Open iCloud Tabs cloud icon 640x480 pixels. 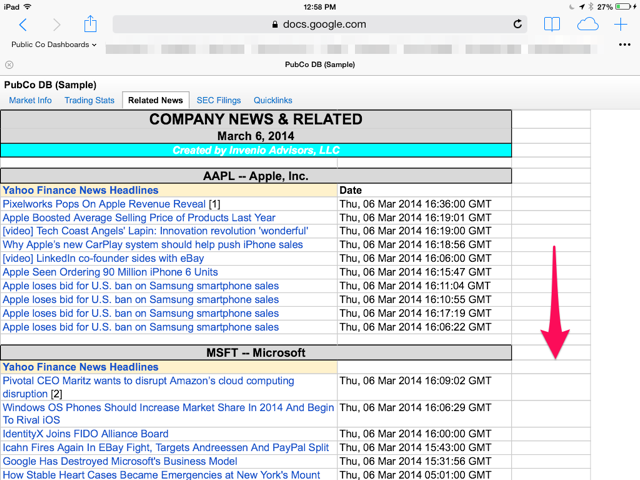tap(588, 24)
